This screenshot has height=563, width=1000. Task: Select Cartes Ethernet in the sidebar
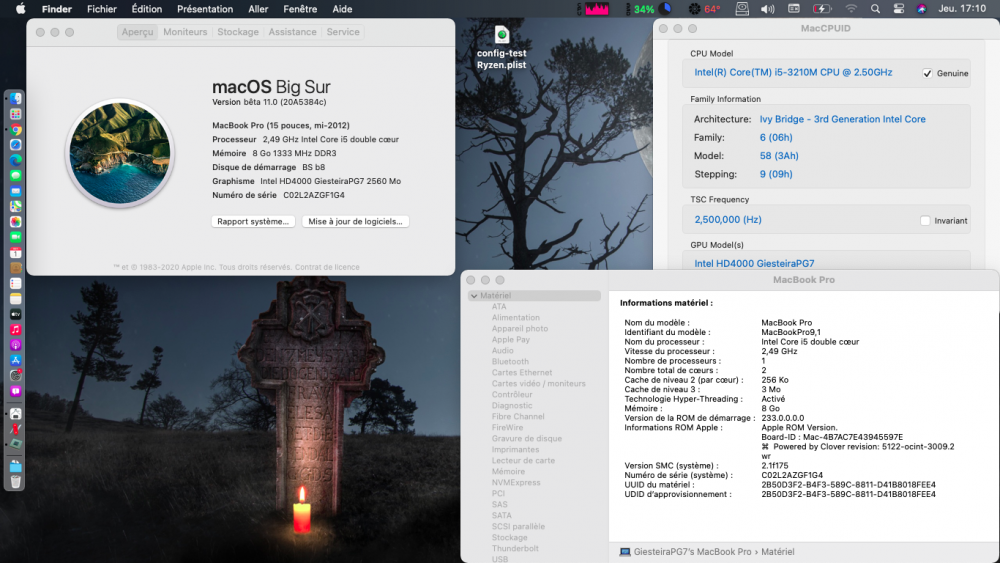(x=522, y=372)
